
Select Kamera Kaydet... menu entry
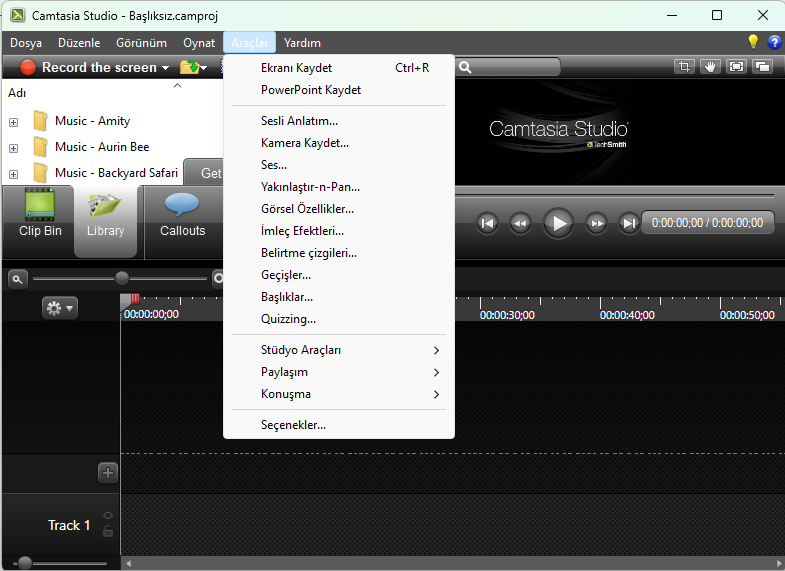(339, 143)
